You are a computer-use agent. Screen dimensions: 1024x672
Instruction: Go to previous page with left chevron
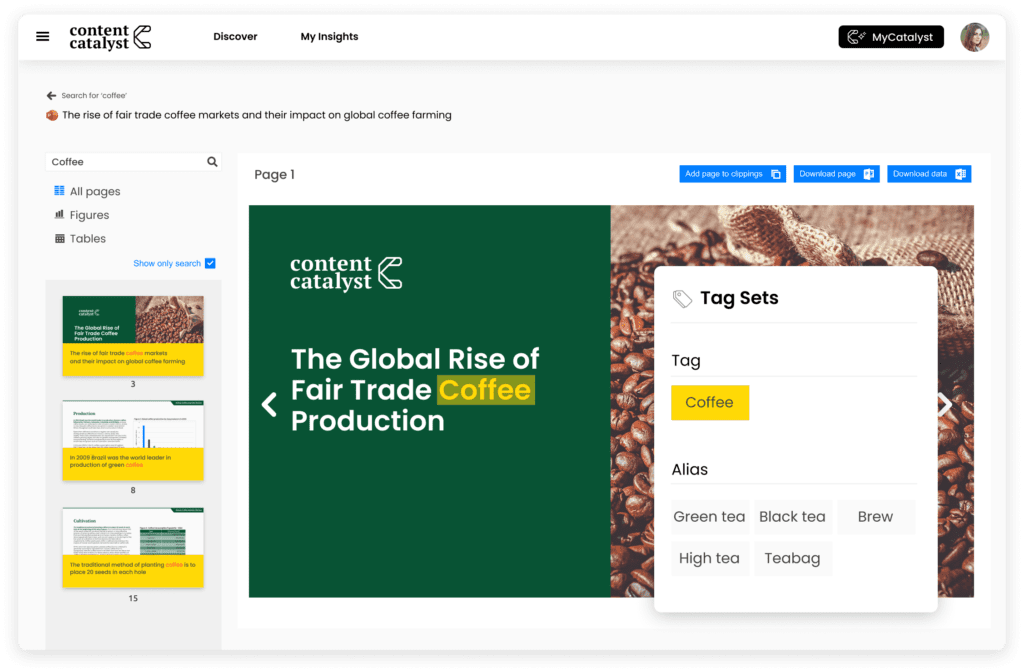(268, 404)
